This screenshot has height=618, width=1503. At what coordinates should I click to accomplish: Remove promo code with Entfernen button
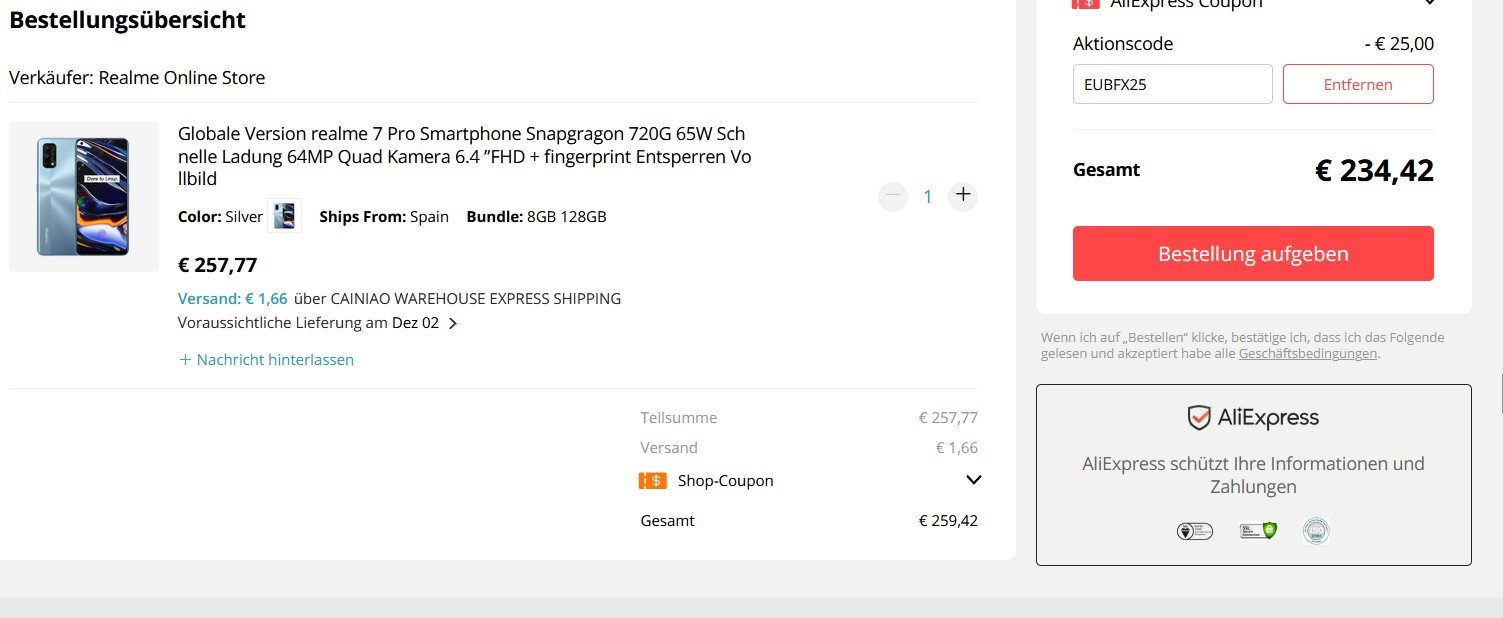point(1358,84)
